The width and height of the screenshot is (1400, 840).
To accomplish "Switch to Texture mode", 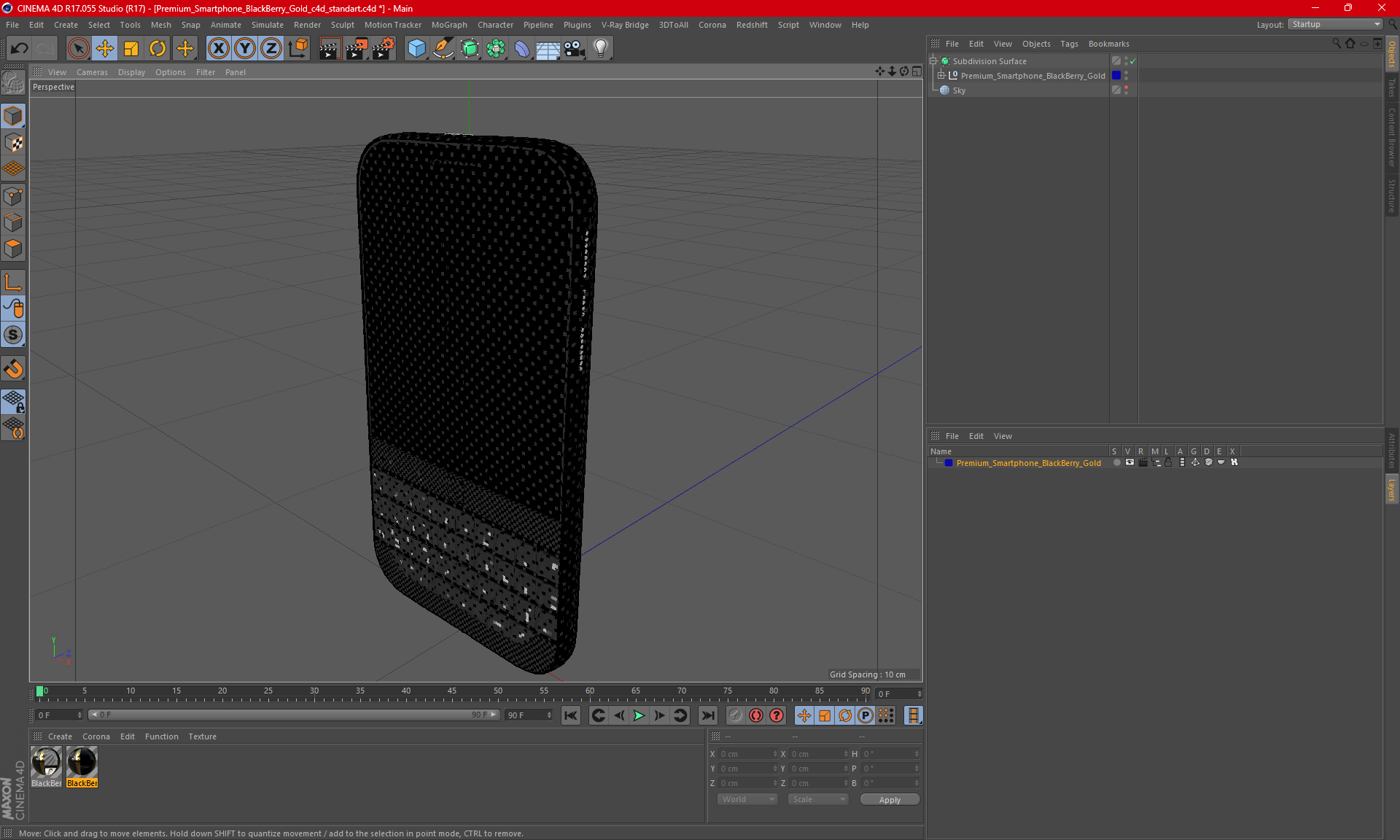I will coord(13,143).
